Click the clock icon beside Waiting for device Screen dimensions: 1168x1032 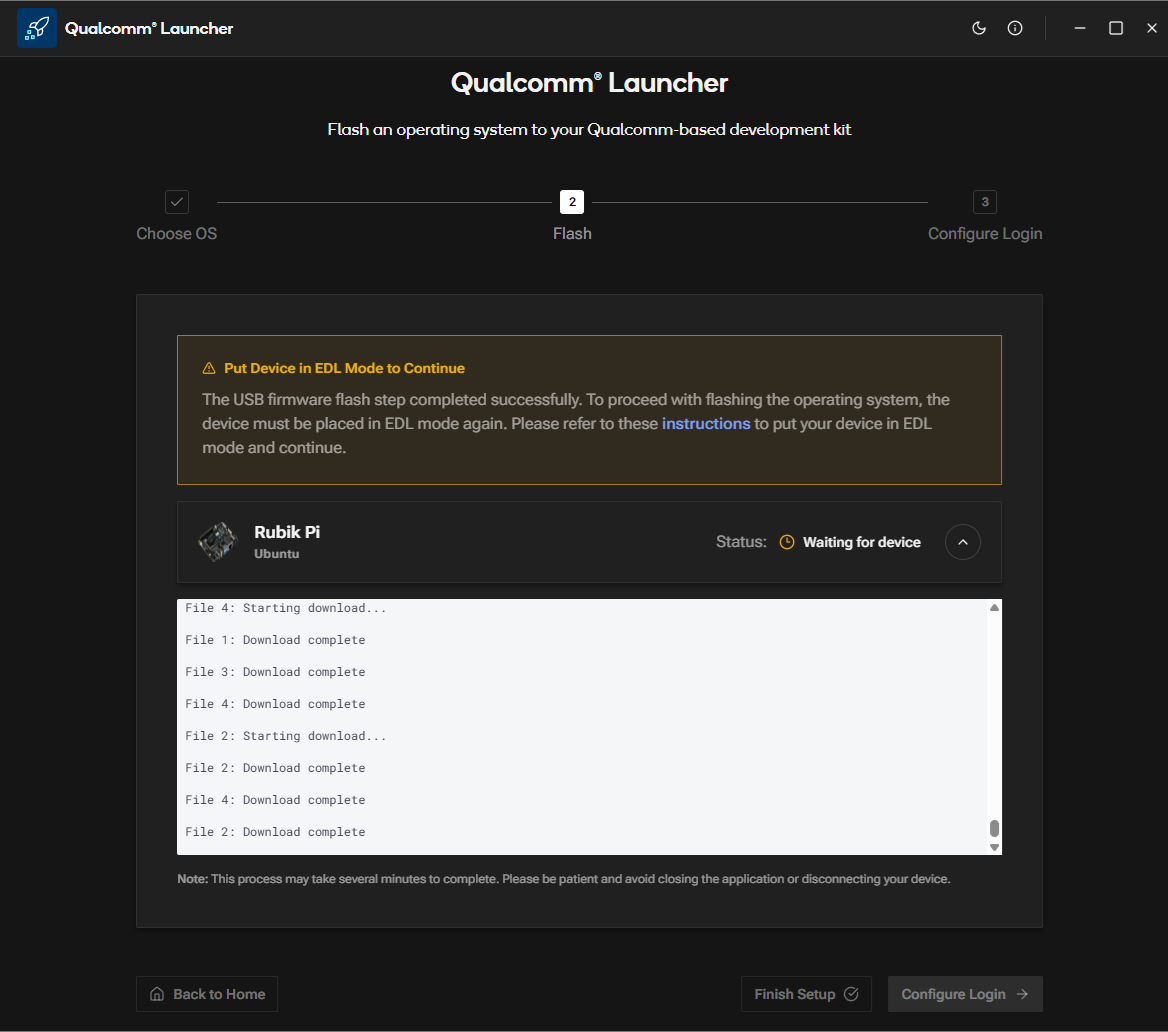[787, 542]
